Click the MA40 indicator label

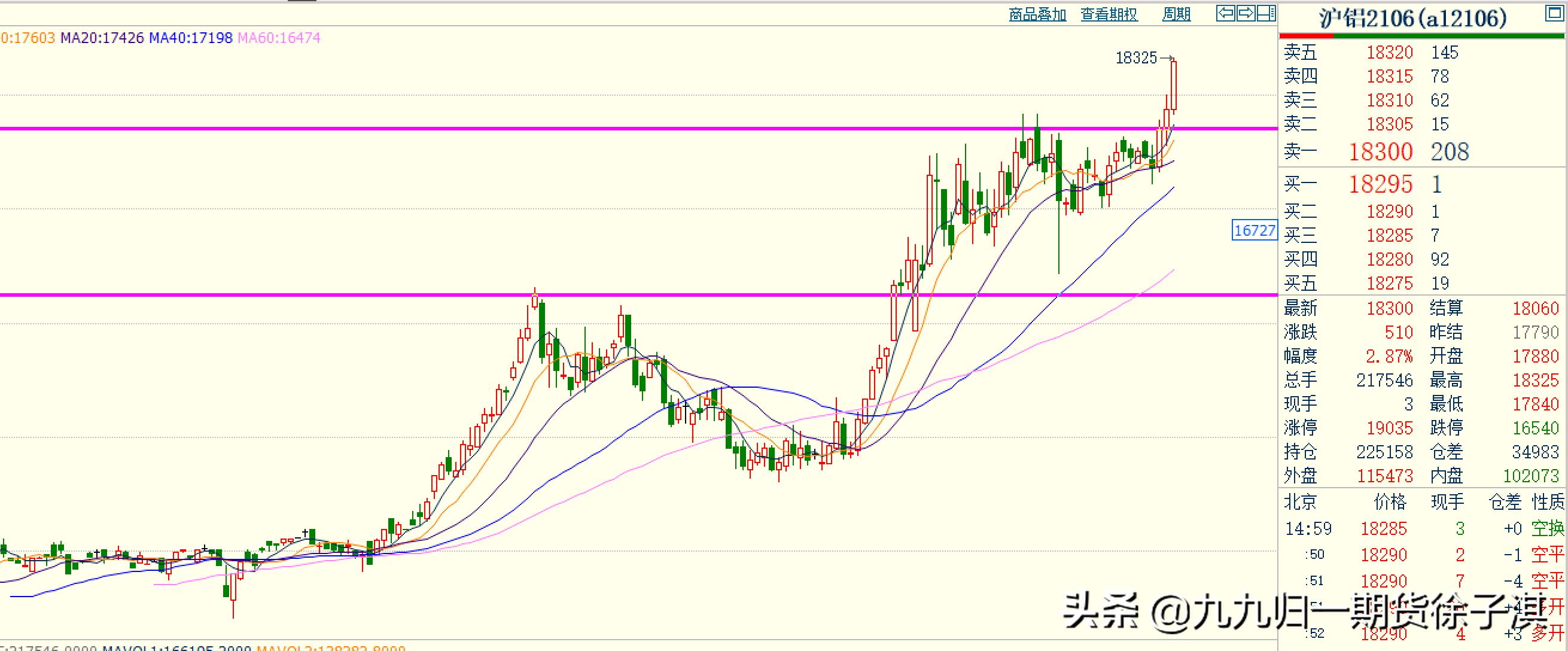pos(191,38)
